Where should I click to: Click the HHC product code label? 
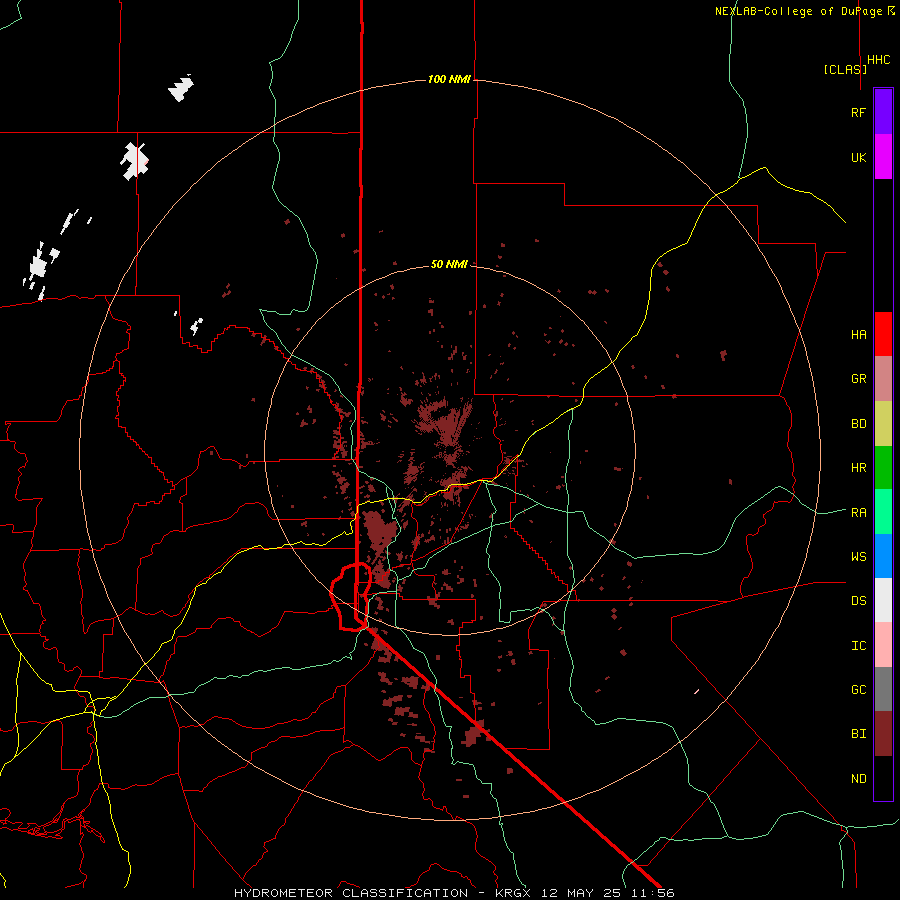(x=878, y=60)
